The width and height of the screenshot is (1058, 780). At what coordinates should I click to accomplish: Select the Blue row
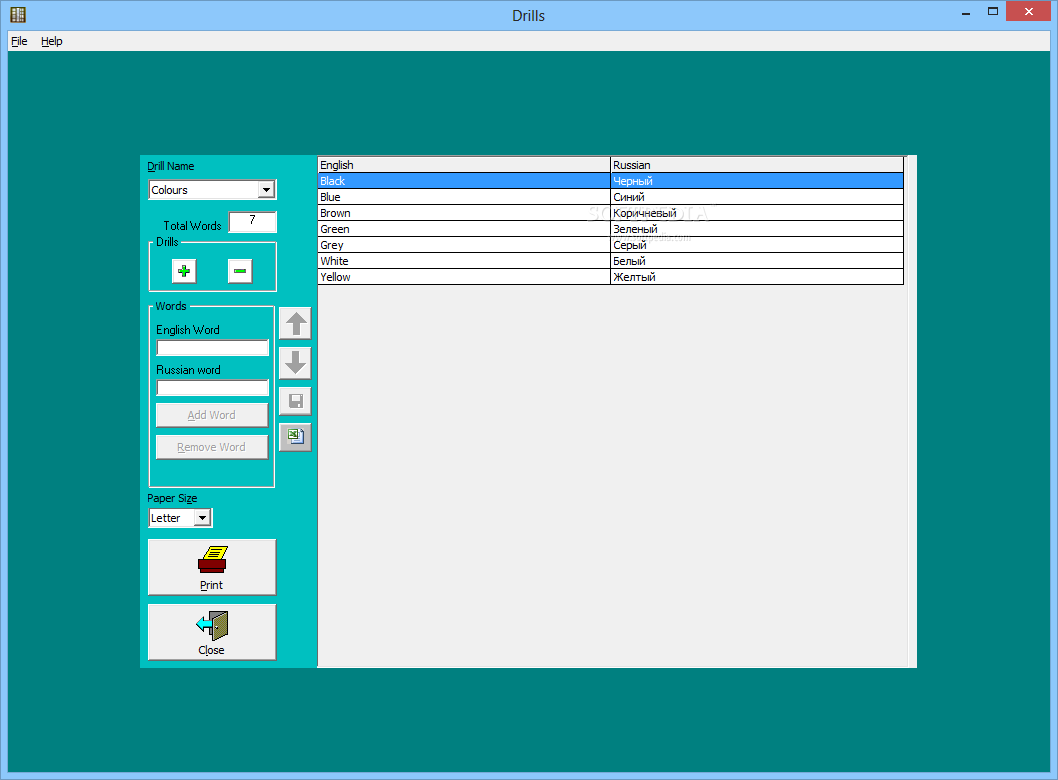click(611, 197)
